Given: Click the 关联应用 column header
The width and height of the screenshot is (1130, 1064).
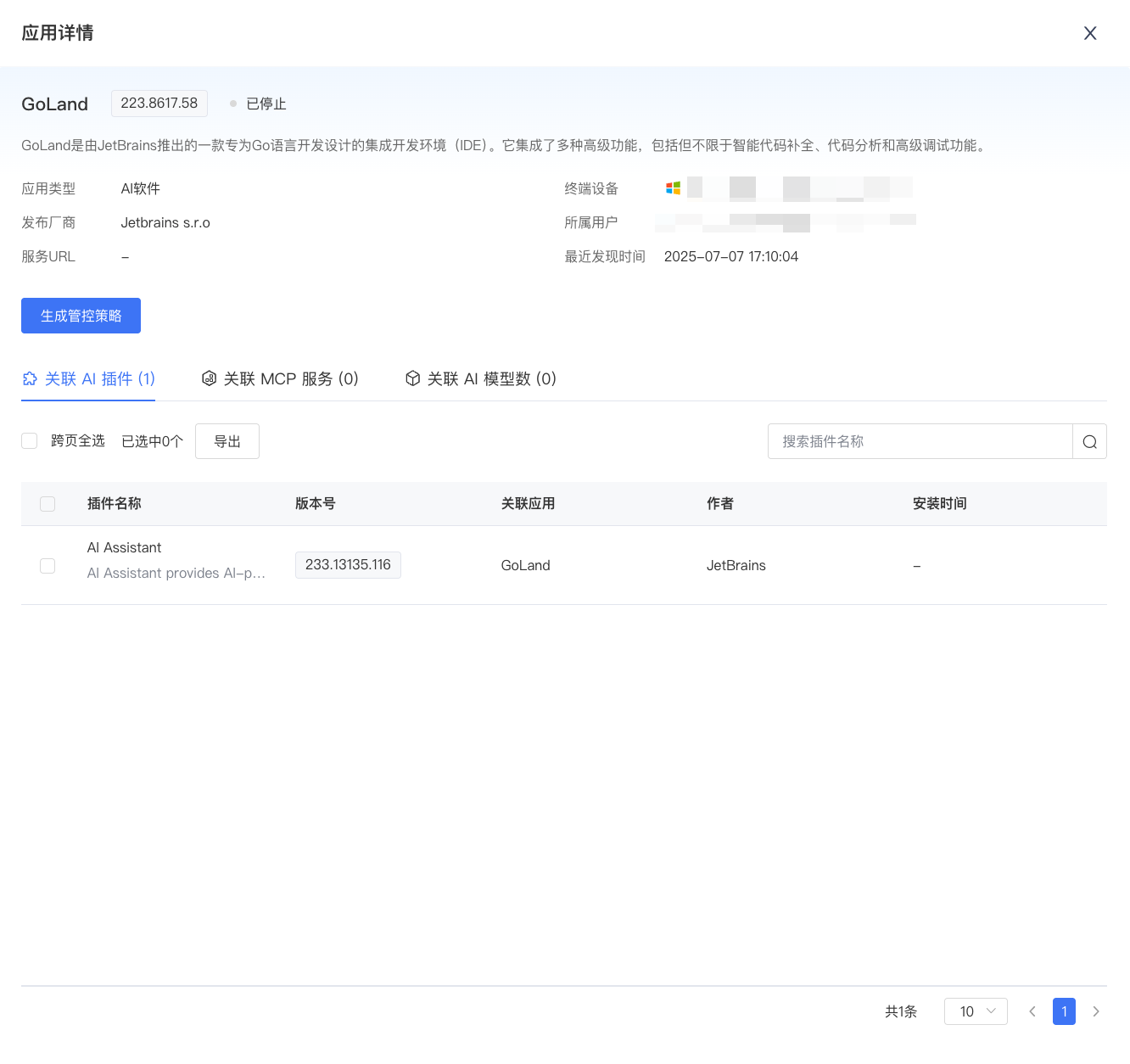Looking at the screenshot, I should point(528,504).
